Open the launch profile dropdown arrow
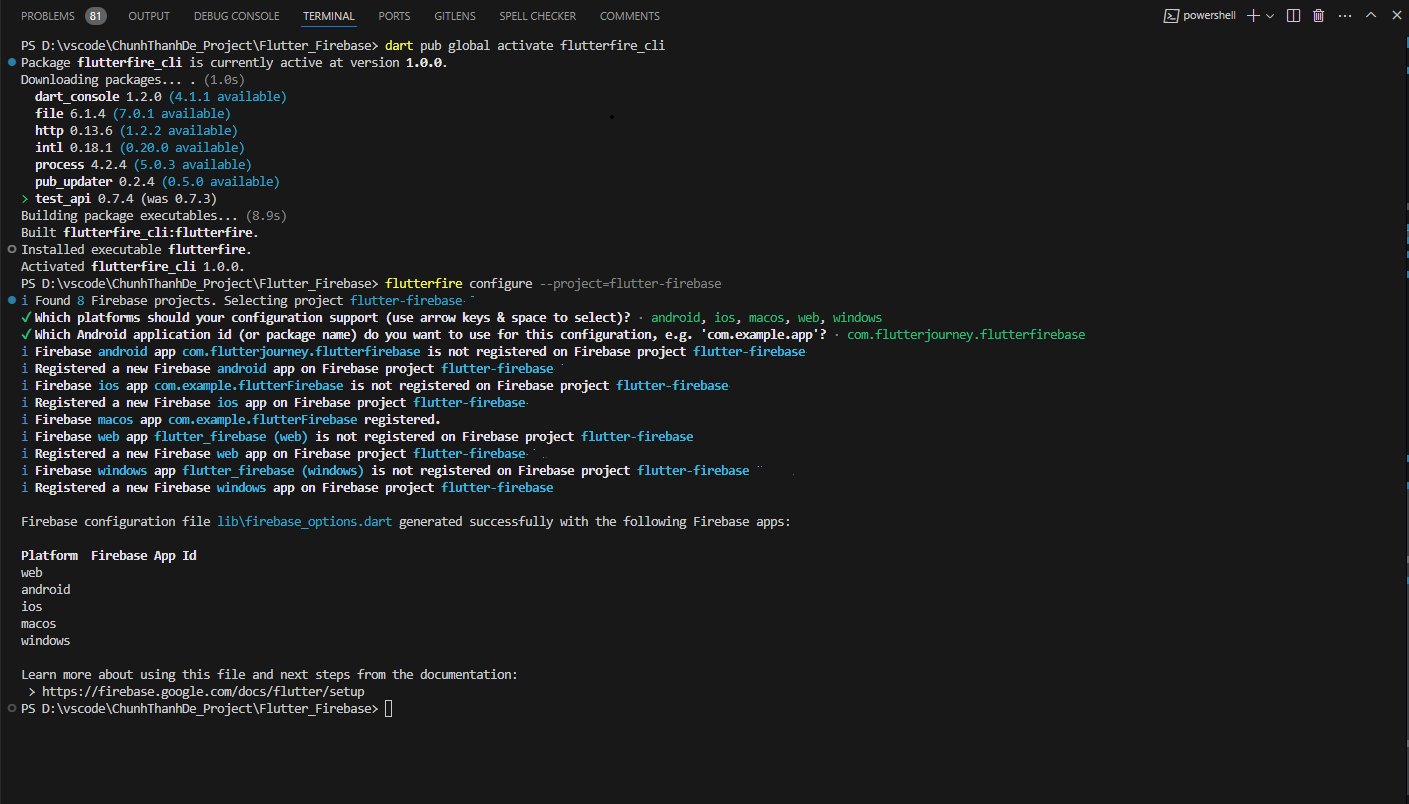The height and width of the screenshot is (804, 1409). [x=1270, y=16]
